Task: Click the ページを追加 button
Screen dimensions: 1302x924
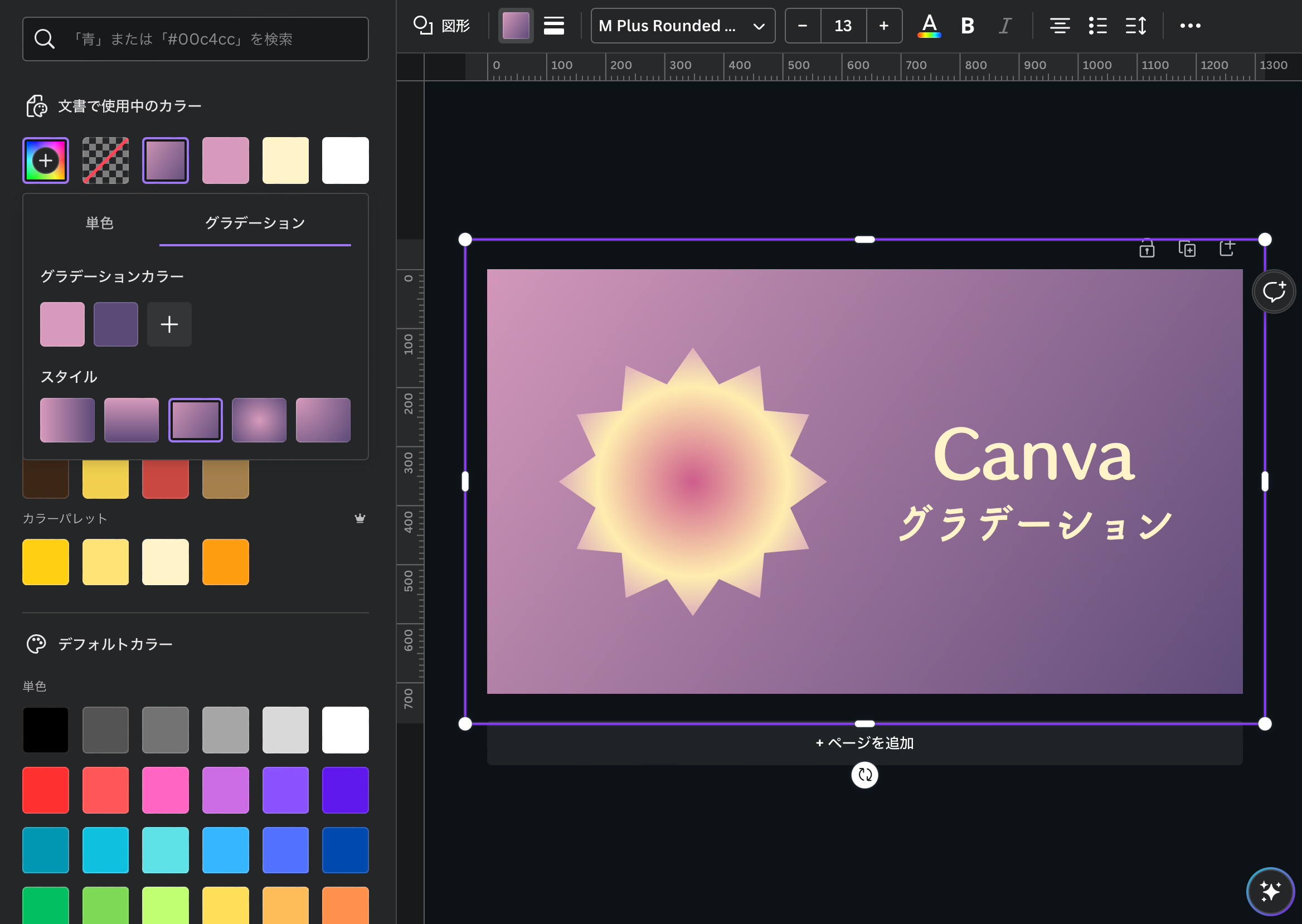Action: coord(864,743)
